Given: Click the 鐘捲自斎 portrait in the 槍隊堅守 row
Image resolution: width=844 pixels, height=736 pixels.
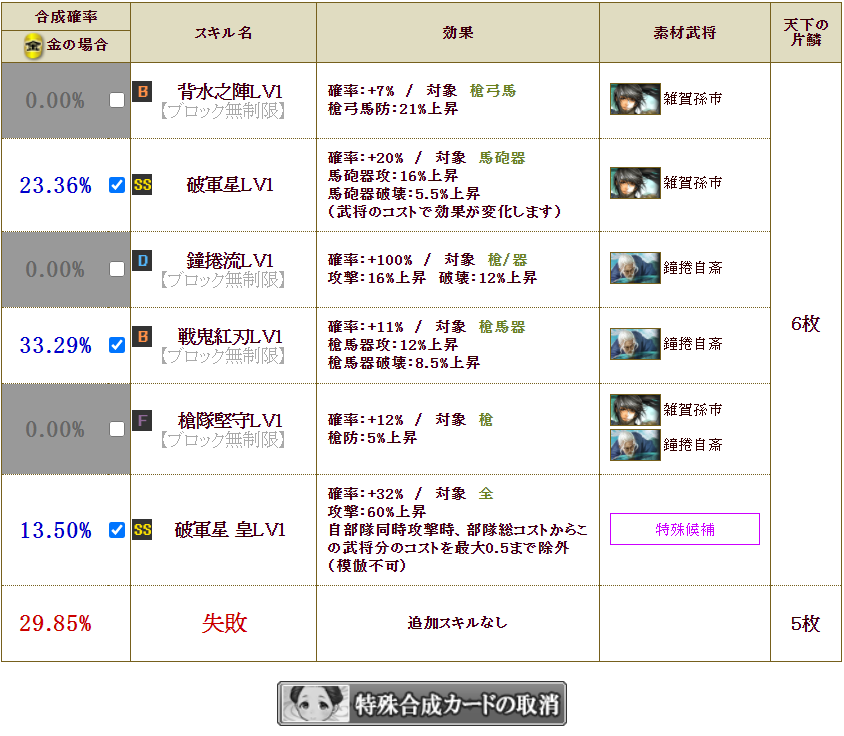Looking at the screenshot, I should [635, 445].
